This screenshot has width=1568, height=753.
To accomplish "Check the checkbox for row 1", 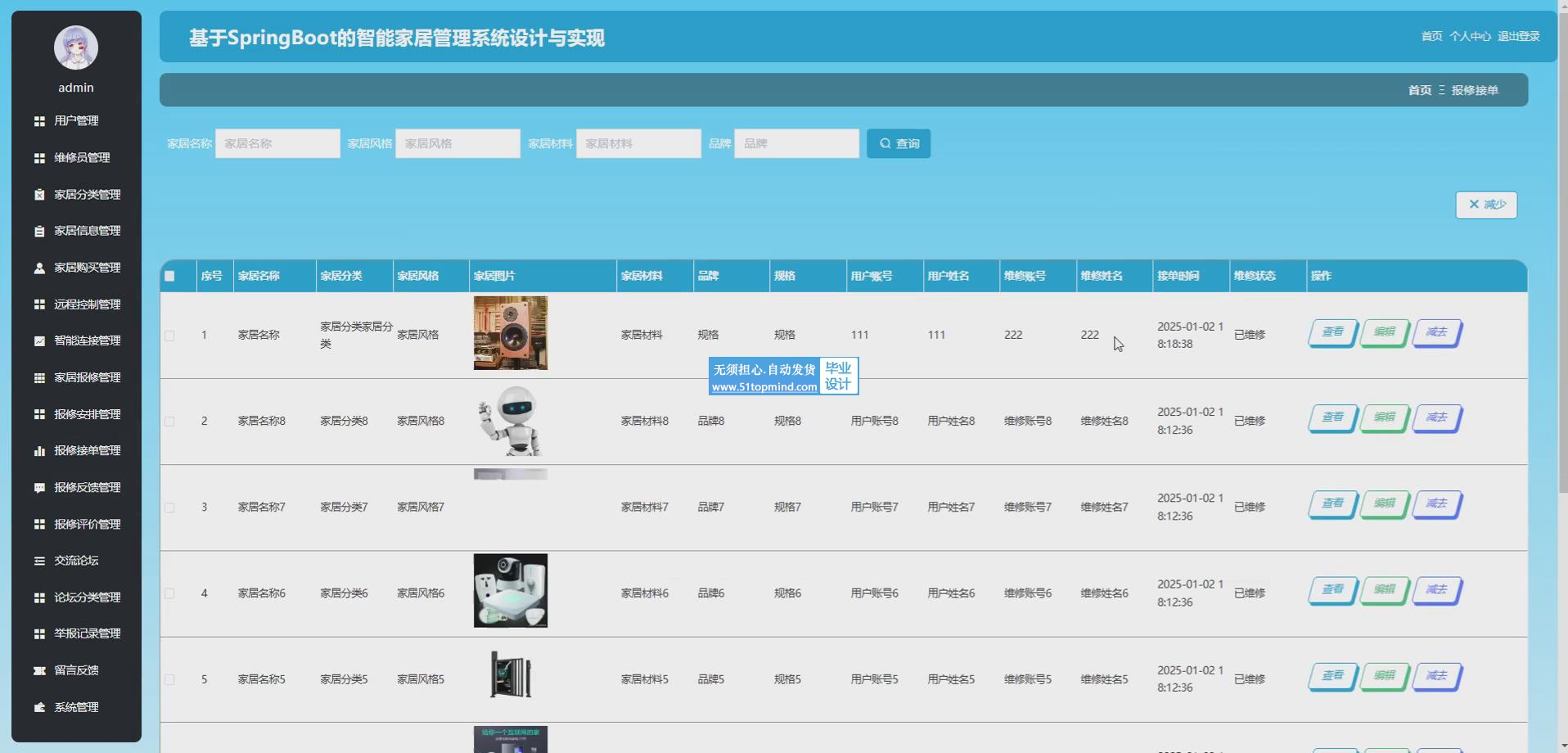I will pyautogui.click(x=169, y=336).
